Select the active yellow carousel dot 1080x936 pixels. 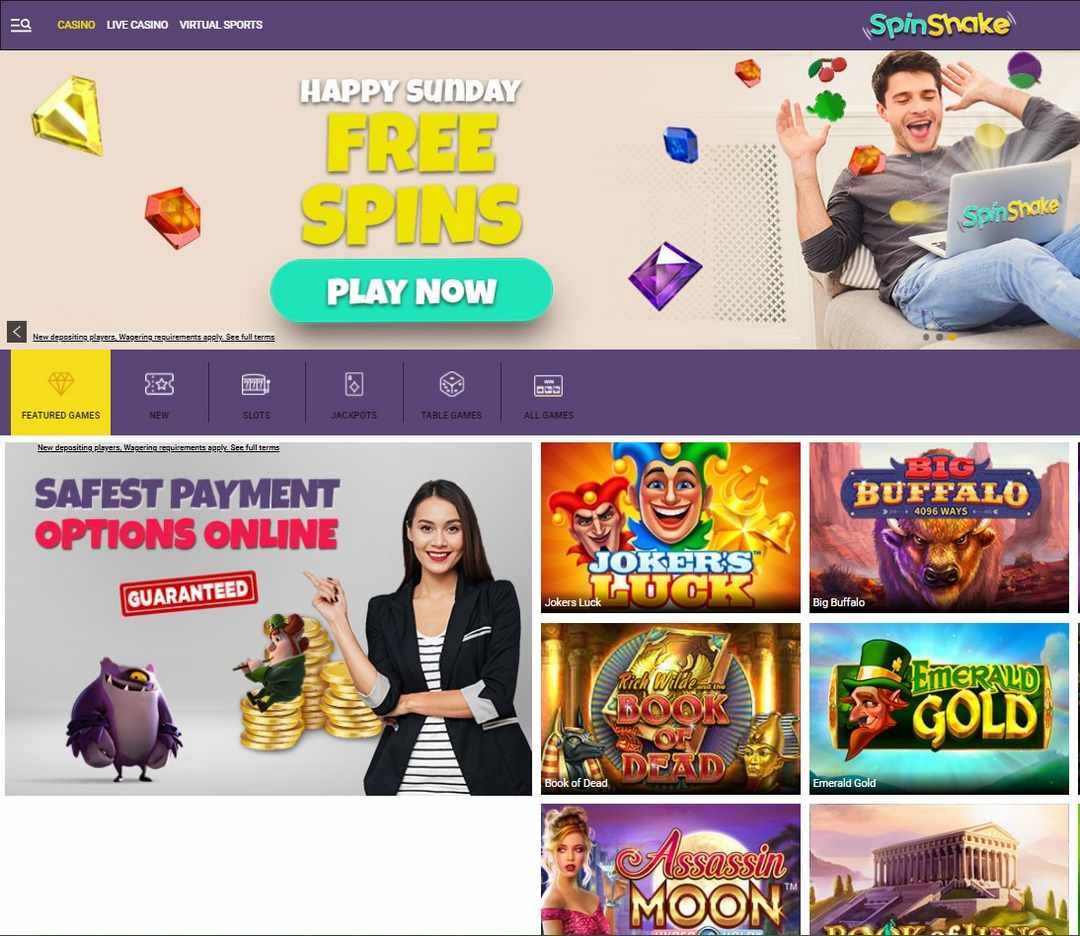click(951, 337)
